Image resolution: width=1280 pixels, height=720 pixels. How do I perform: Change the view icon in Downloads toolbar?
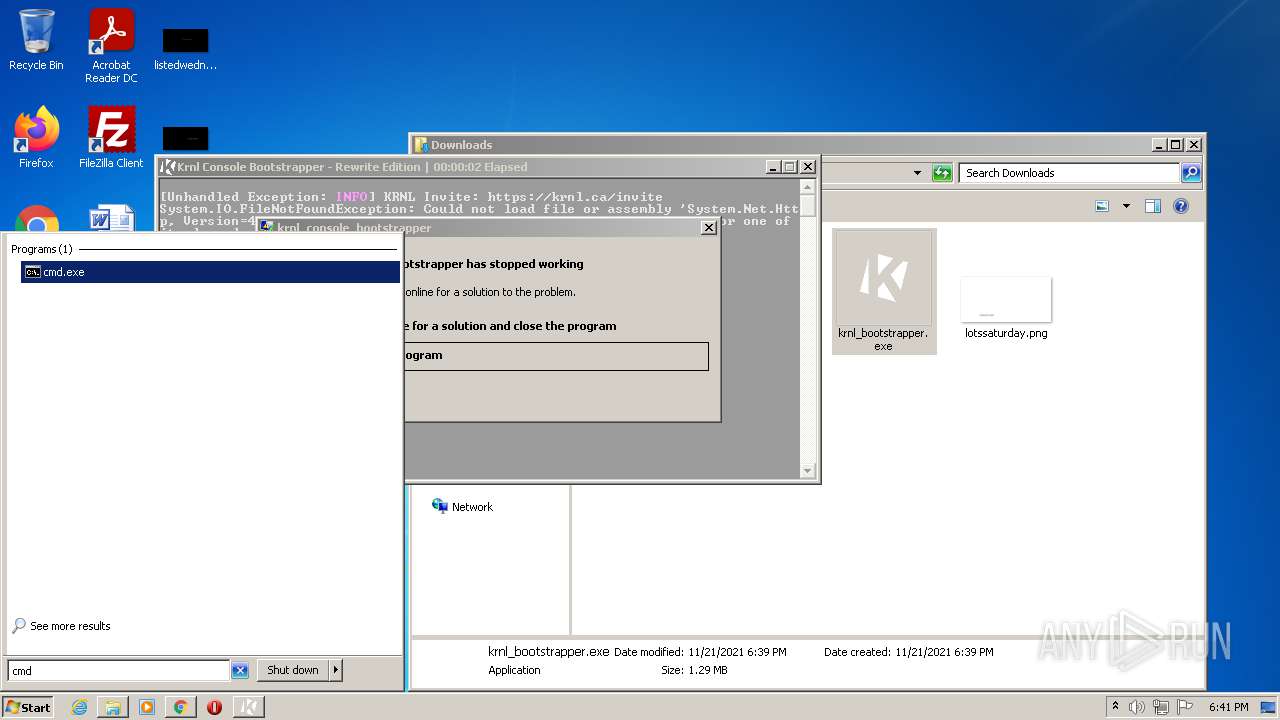(1102, 206)
